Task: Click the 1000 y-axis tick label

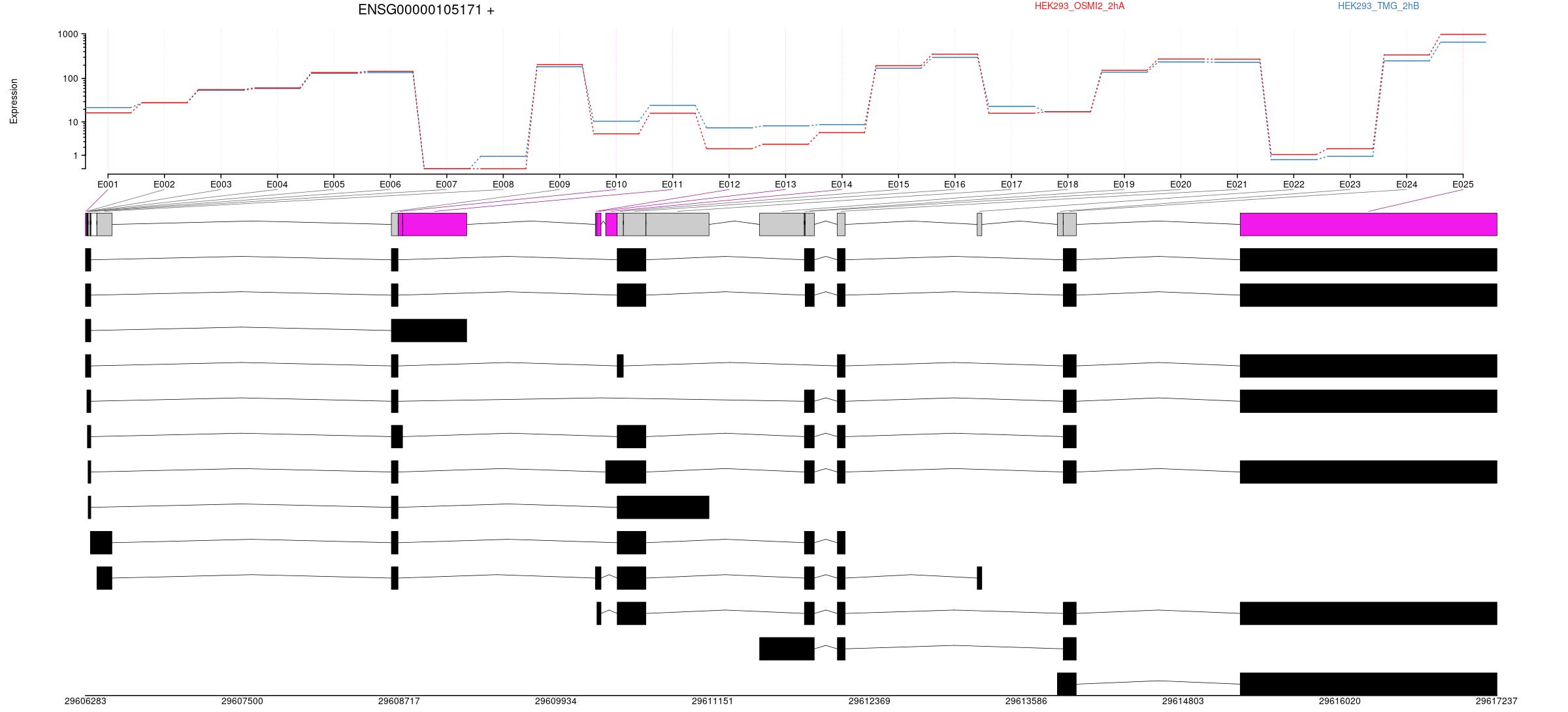Action: (x=68, y=34)
